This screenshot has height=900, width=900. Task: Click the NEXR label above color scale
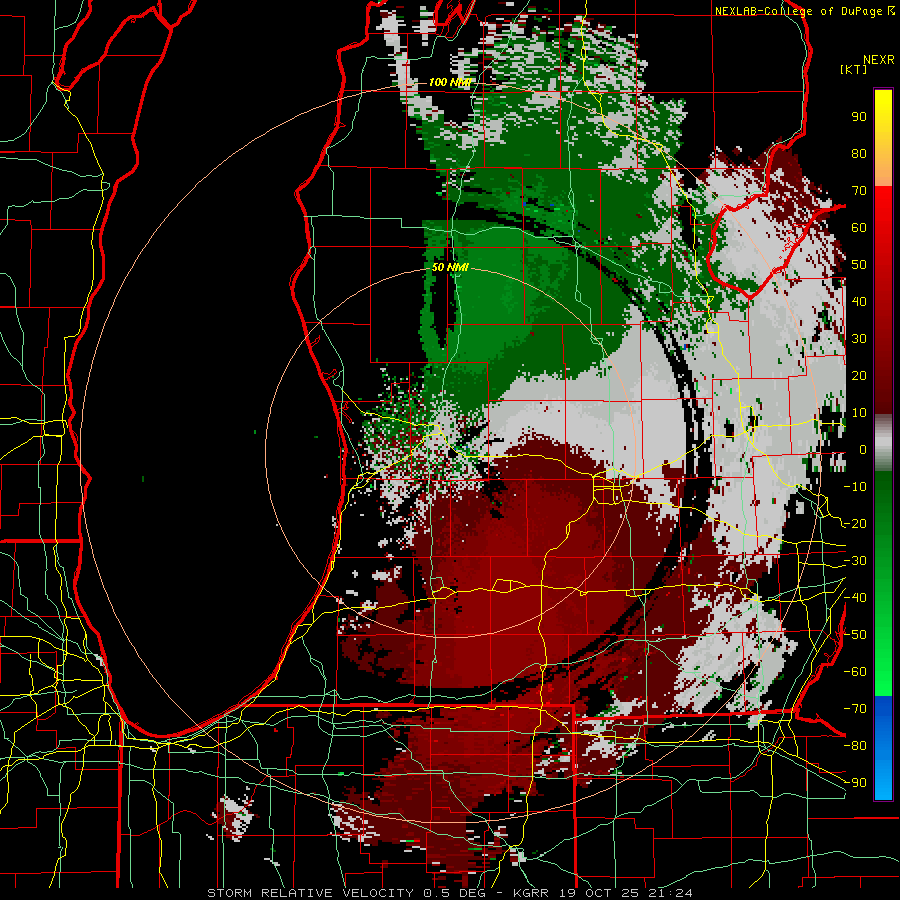[879, 60]
